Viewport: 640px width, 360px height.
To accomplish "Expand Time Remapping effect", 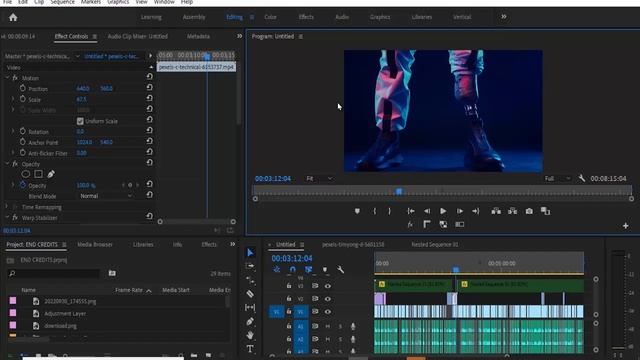I will [7, 207].
